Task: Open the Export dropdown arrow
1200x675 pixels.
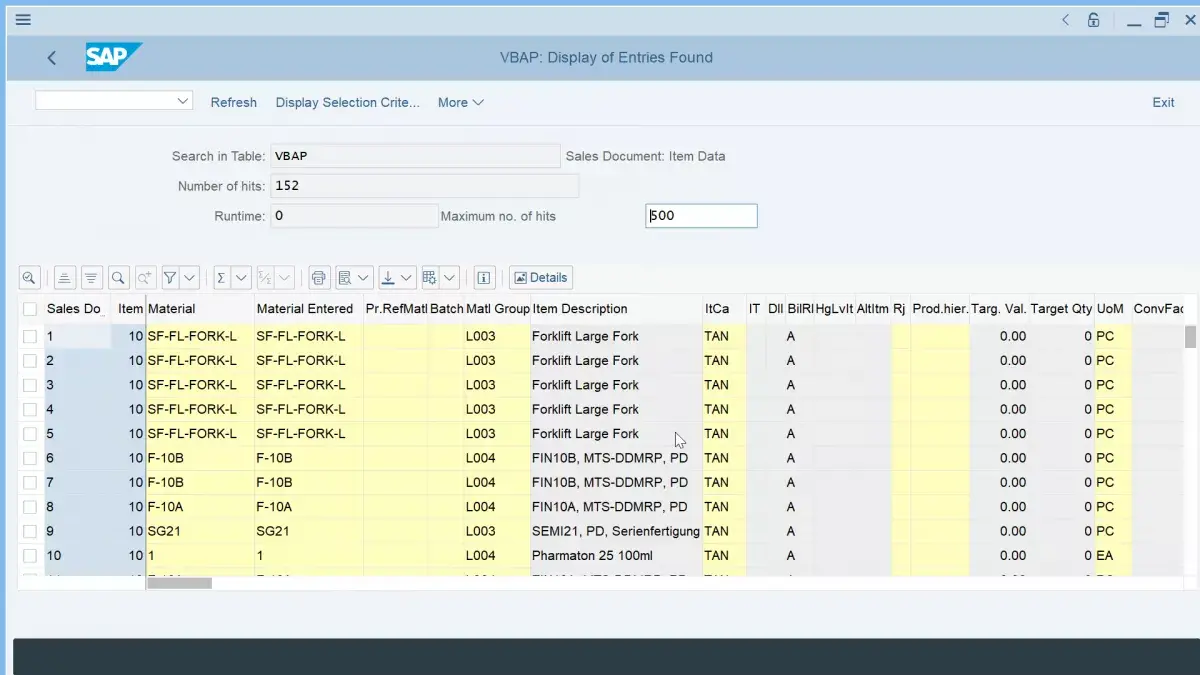Action: pyautogui.click(x=408, y=278)
